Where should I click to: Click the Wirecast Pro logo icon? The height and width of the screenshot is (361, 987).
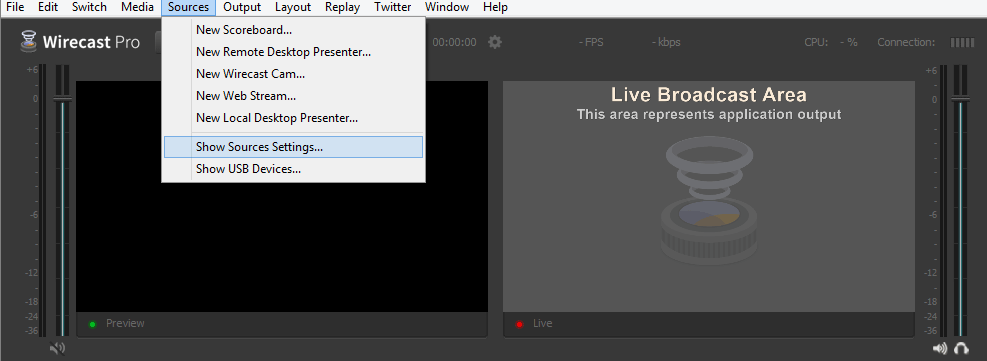tap(28, 41)
